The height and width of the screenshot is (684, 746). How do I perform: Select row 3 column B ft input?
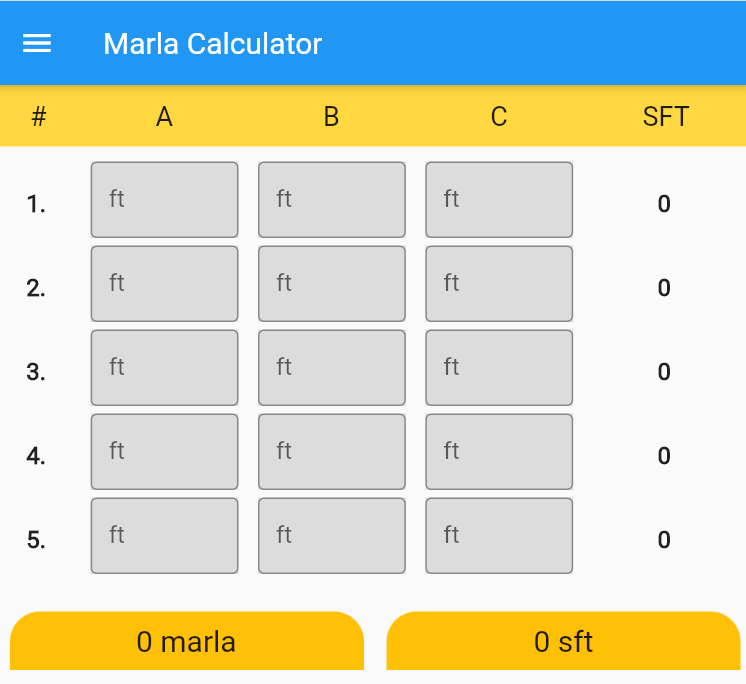pyautogui.click(x=332, y=368)
